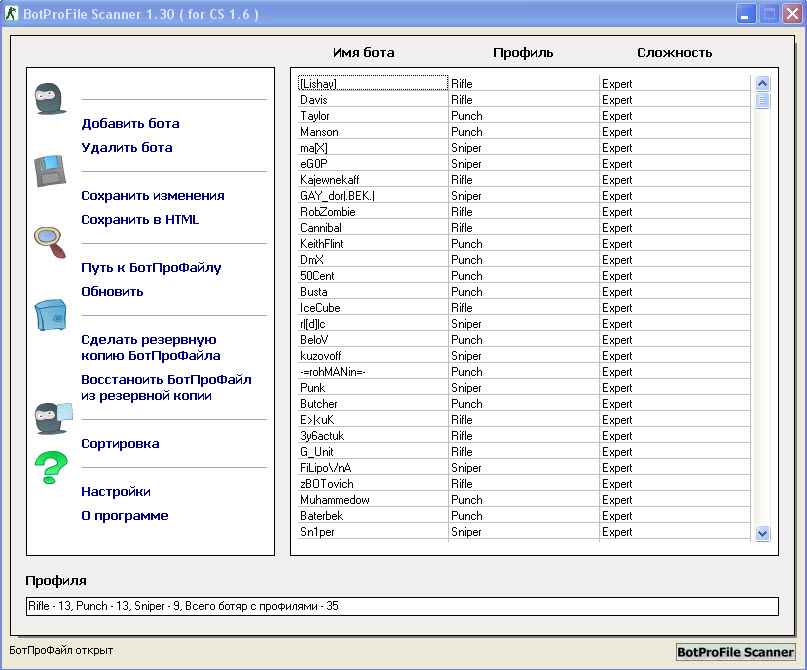Click the blue safe backup icon

coord(50,315)
